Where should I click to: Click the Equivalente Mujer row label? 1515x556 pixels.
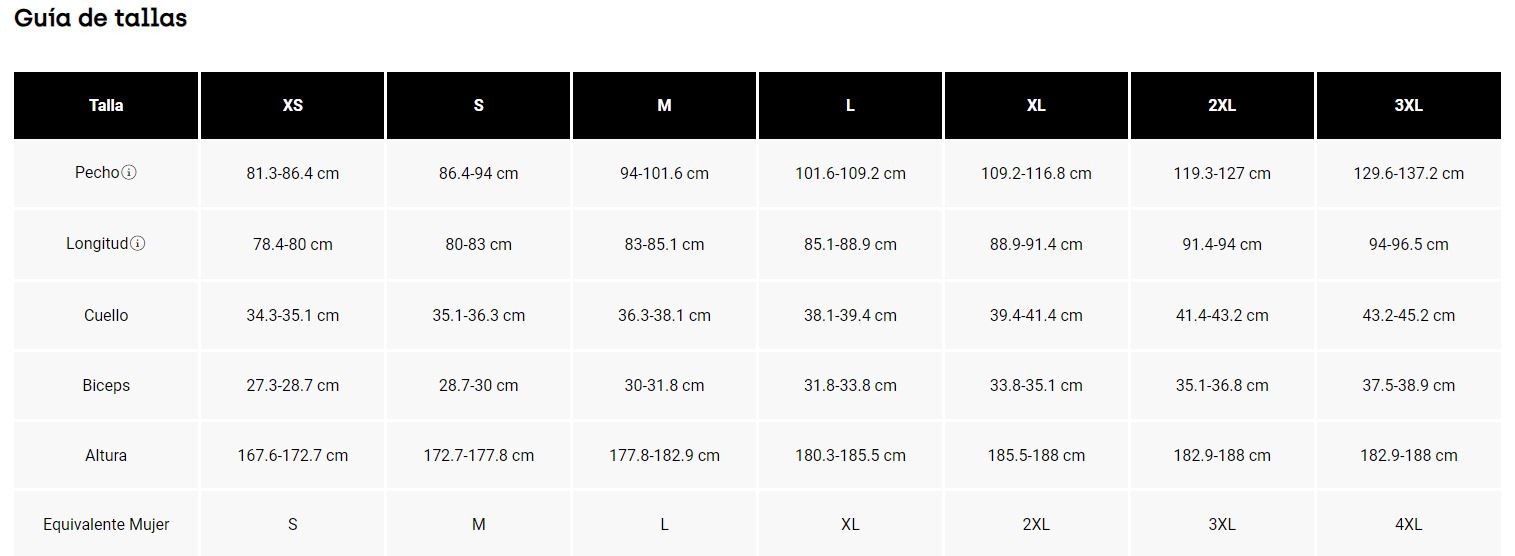point(106,524)
